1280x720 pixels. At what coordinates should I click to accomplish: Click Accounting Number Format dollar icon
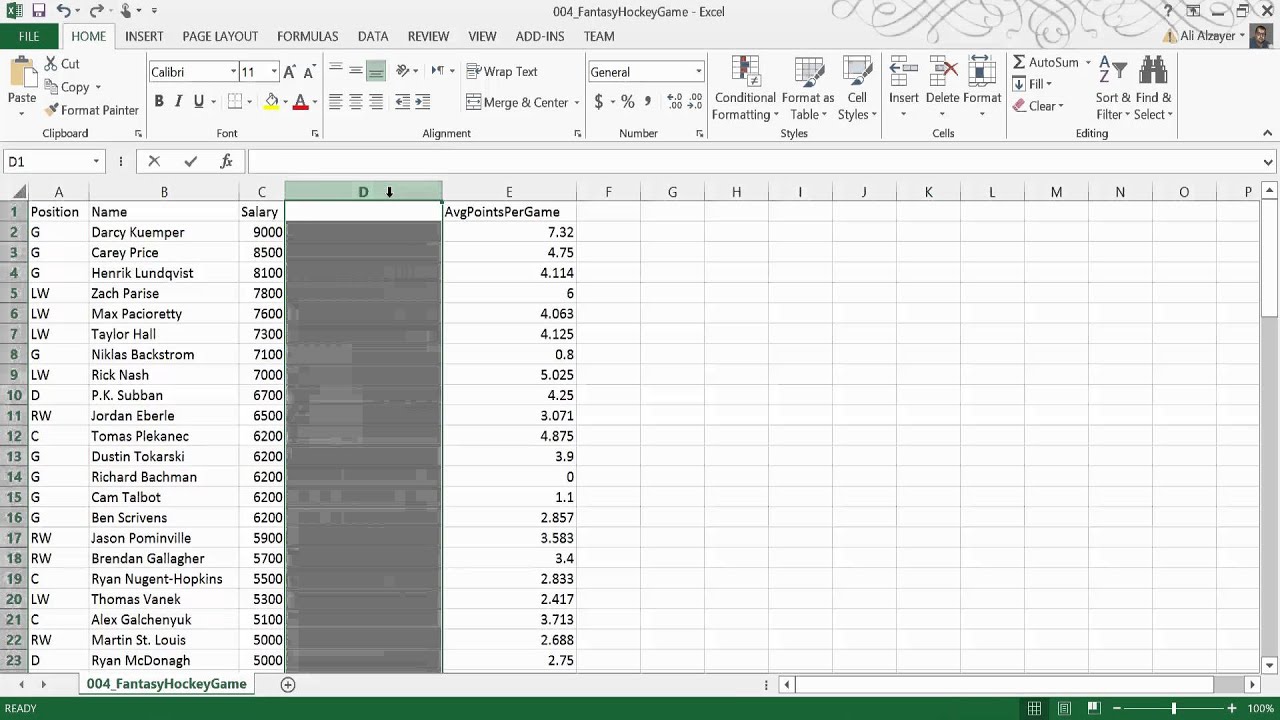(598, 102)
